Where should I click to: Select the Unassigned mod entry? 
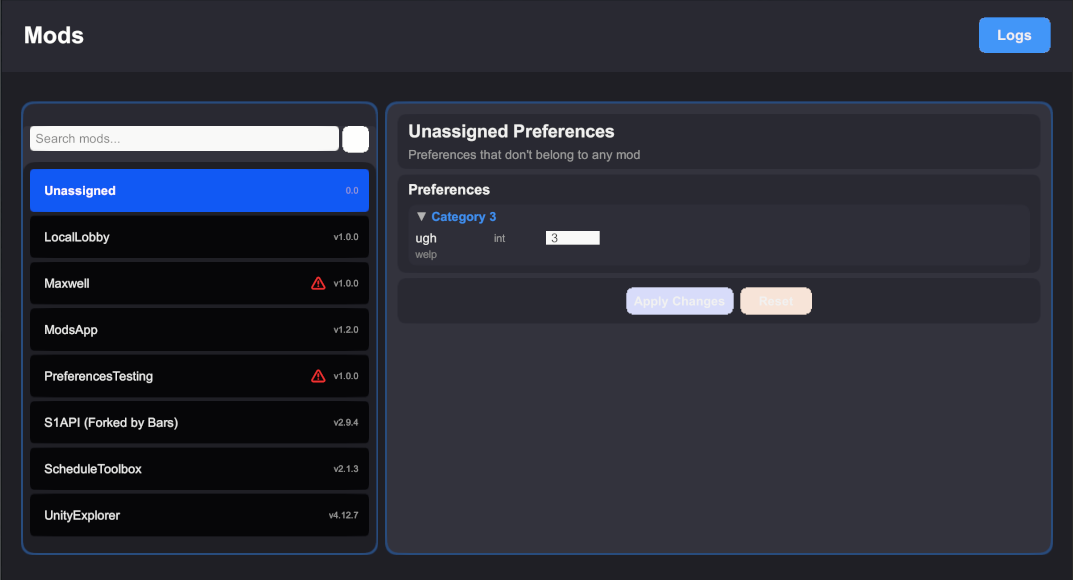[x=199, y=190]
